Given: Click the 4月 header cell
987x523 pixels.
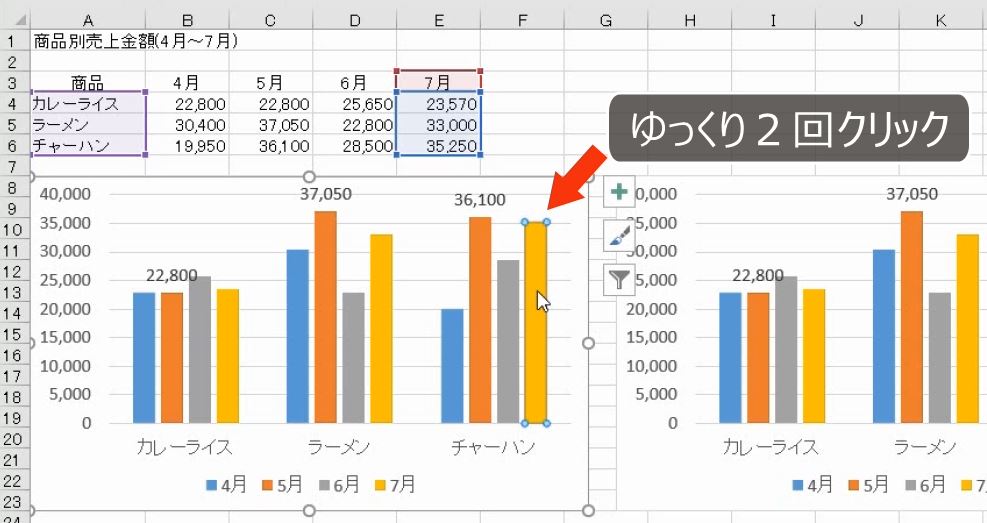Looking at the screenshot, I should 187,83.
